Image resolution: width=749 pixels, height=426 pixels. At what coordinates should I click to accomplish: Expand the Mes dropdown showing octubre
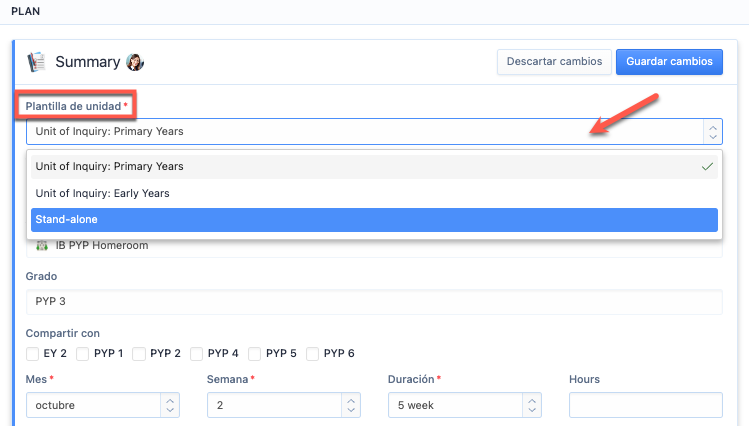(x=103, y=405)
